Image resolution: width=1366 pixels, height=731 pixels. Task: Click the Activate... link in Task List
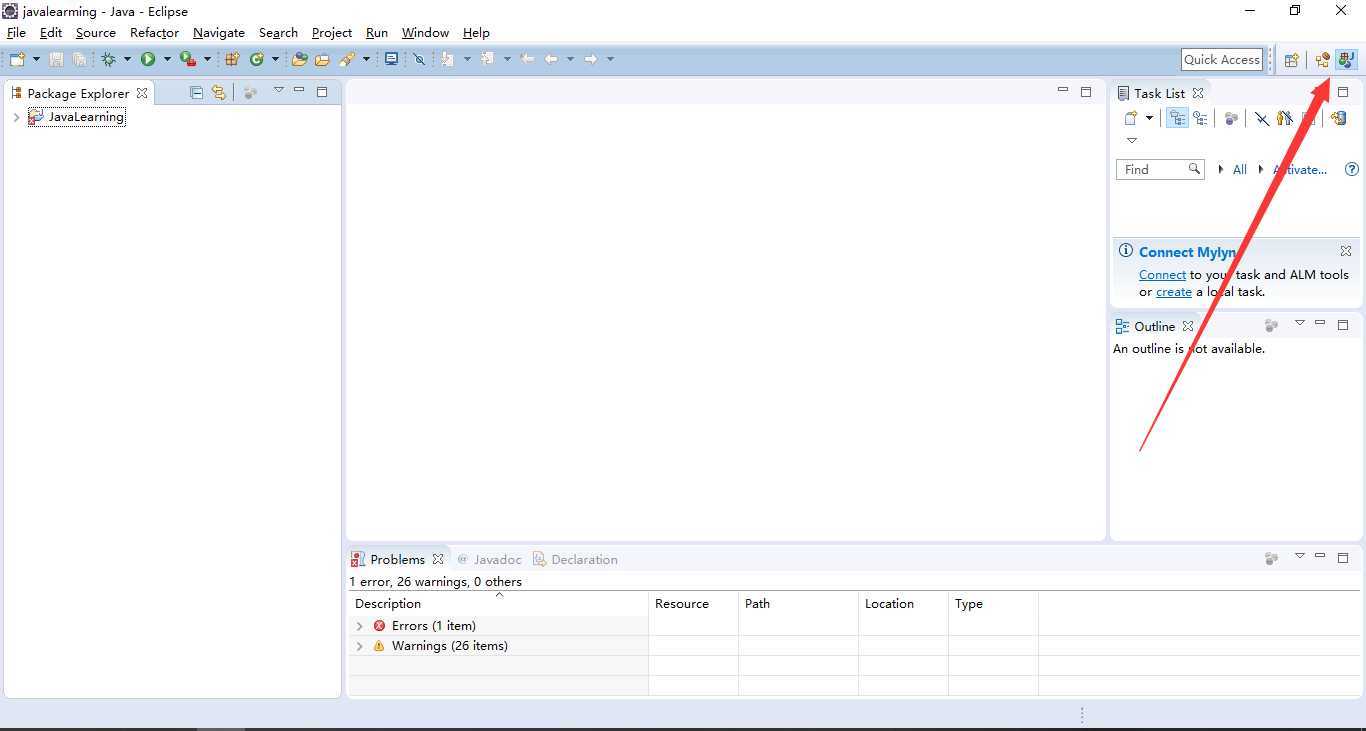tap(1300, 169)
